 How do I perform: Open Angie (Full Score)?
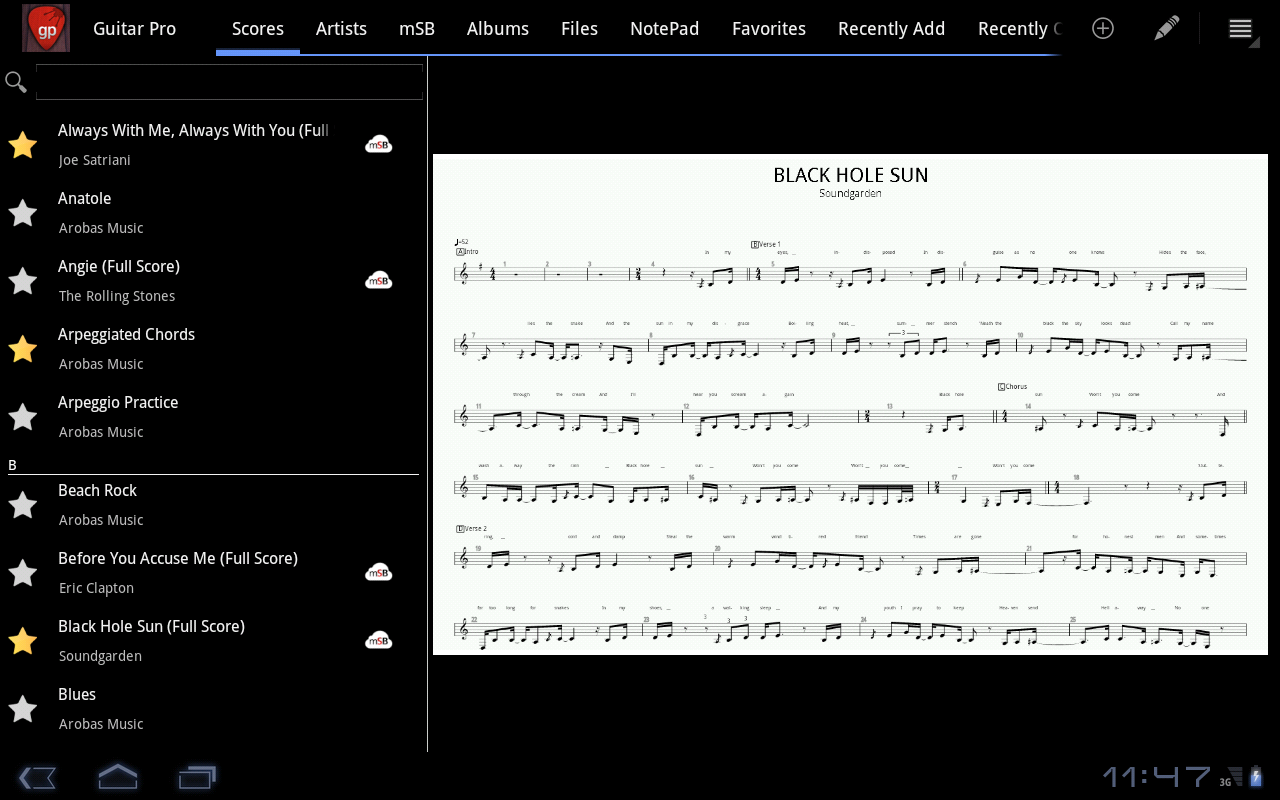[119, 266]
